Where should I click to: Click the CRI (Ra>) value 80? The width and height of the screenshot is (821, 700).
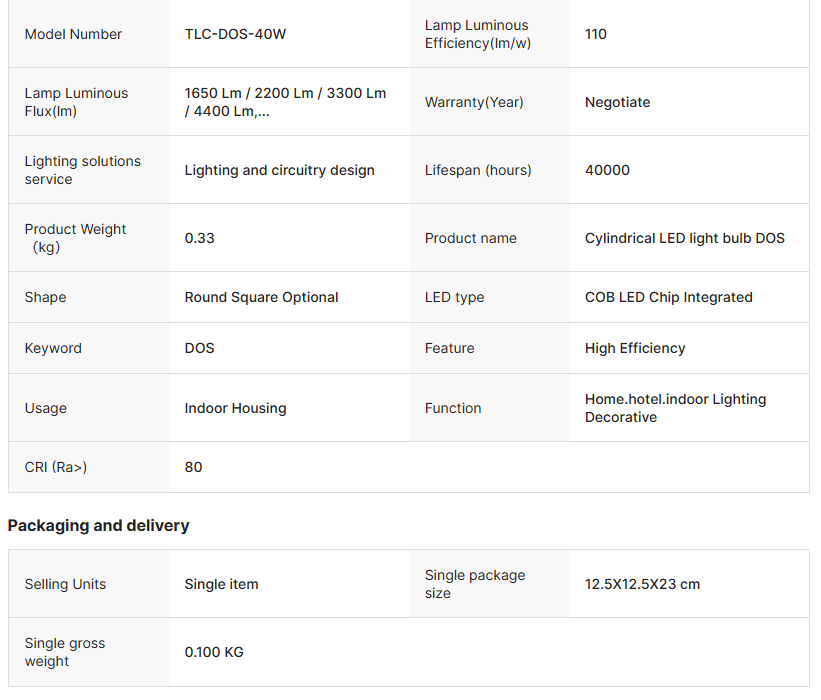[193, 467]
